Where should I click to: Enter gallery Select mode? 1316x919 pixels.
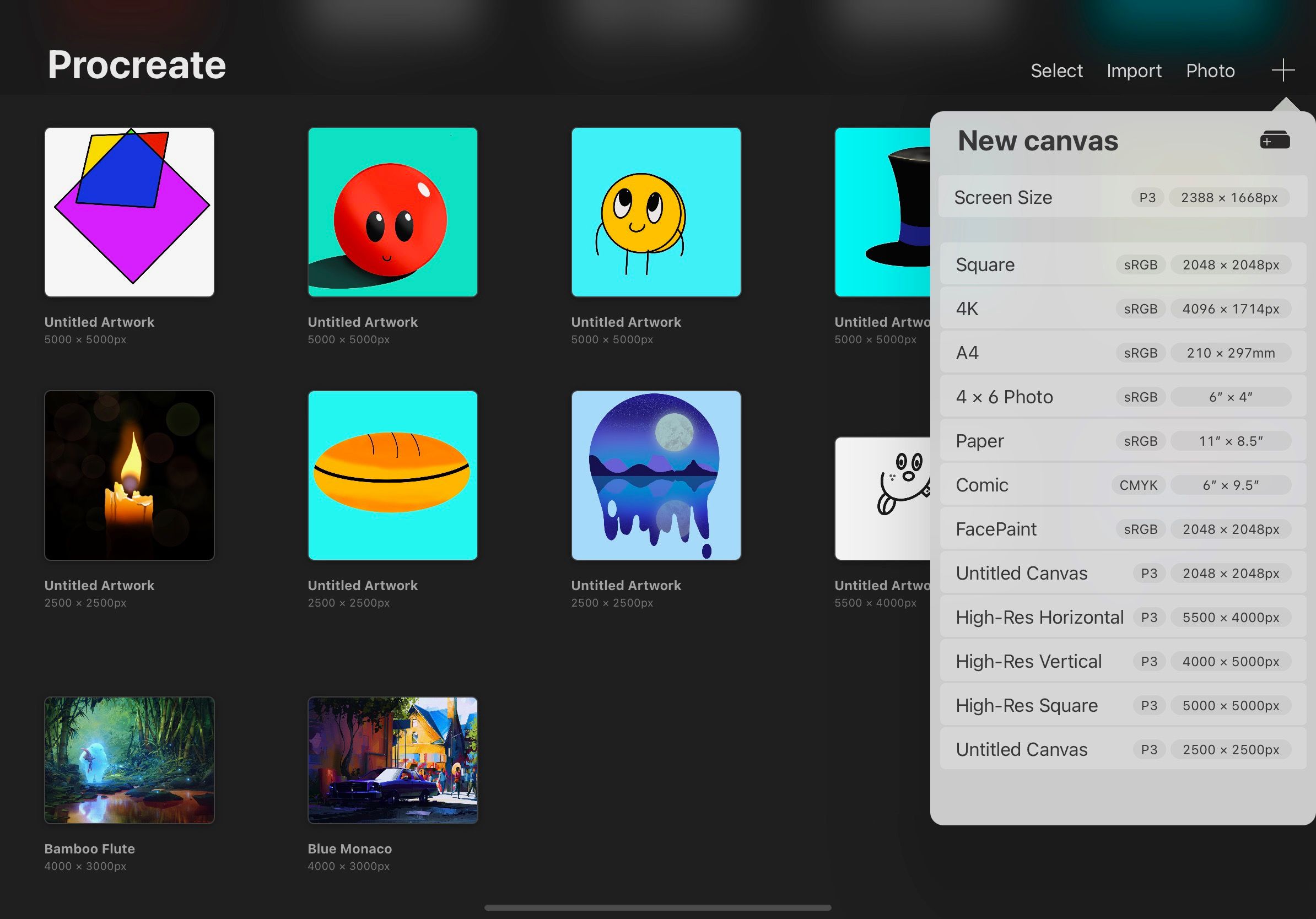point(1056,70)
